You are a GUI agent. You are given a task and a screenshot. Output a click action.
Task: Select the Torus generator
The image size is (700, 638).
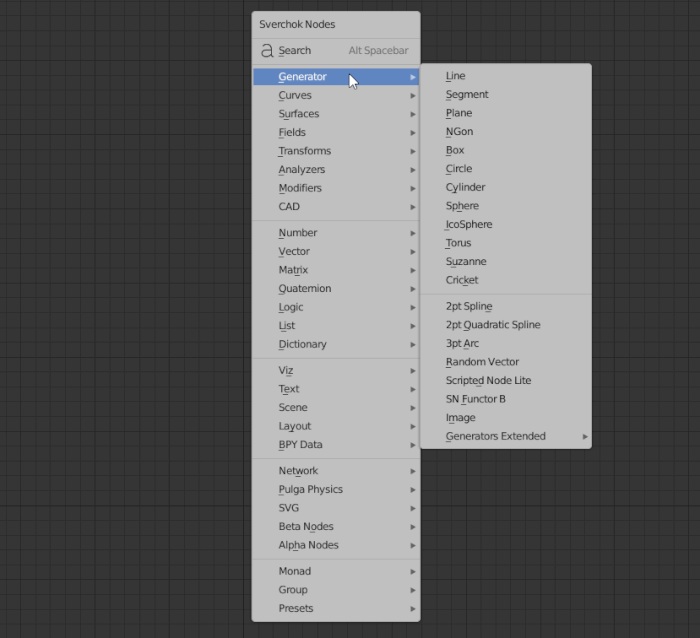pyautogui.click(x=506, y=243)
